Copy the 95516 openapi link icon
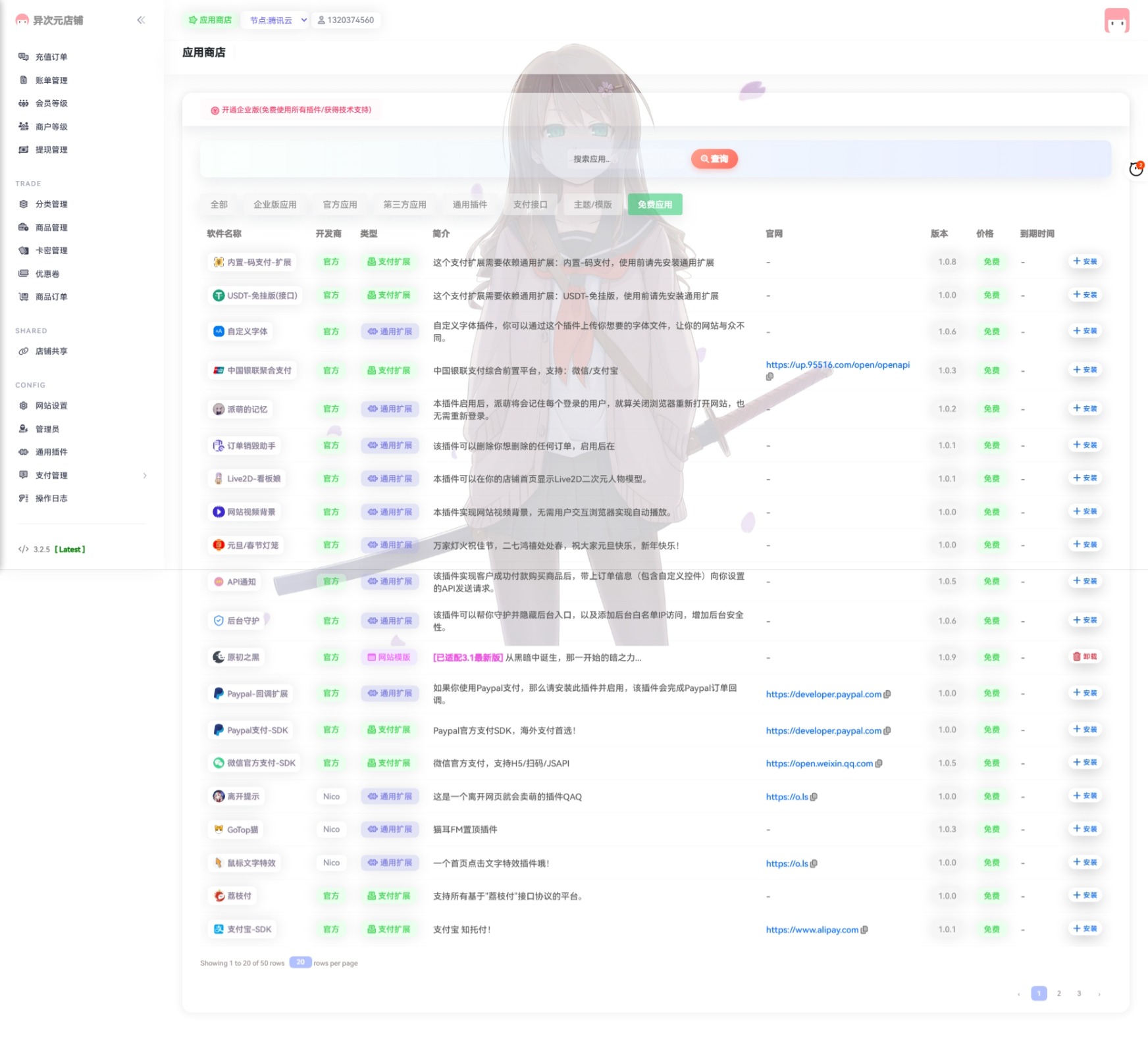The image size is (1148, 1041). pyautogui.click(x=770, y=377)
